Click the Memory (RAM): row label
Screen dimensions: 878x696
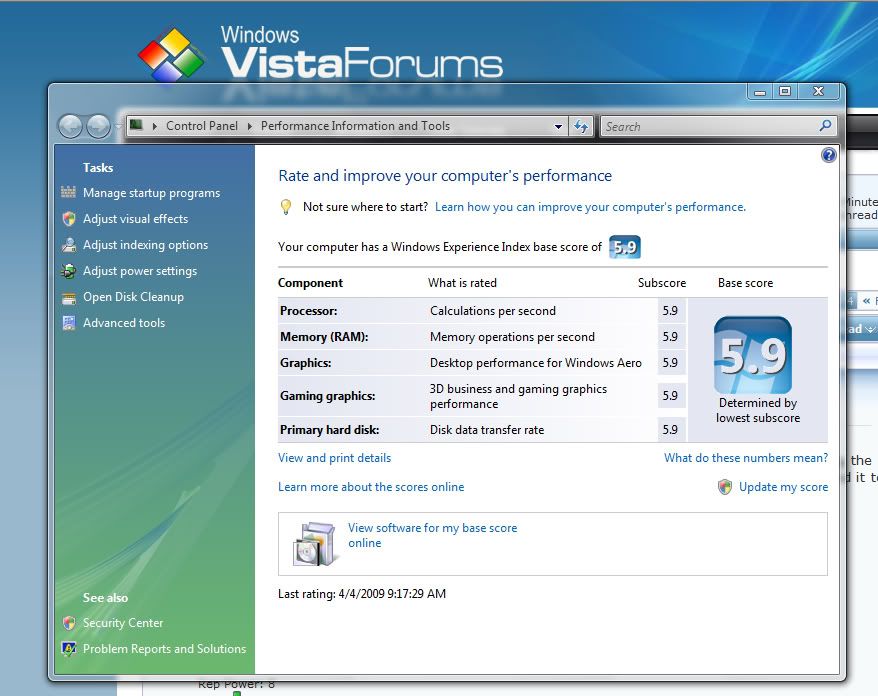(324, 337)
